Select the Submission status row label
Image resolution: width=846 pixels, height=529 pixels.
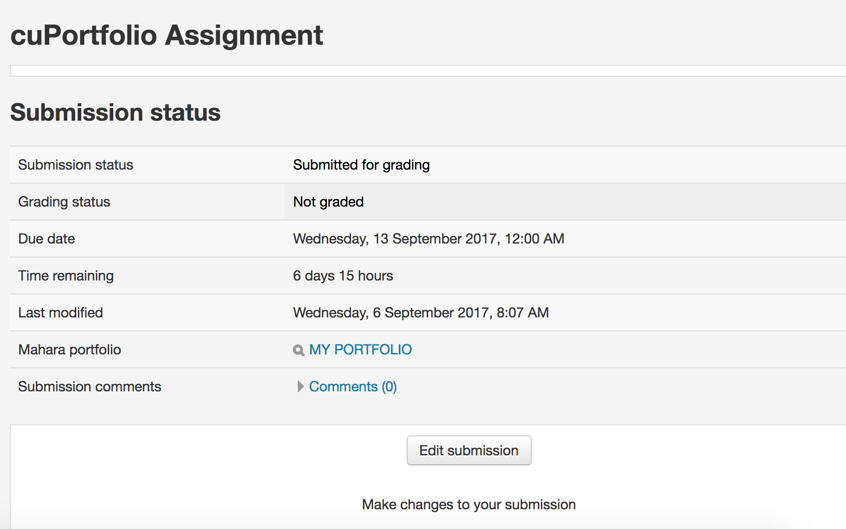[75, 165]
